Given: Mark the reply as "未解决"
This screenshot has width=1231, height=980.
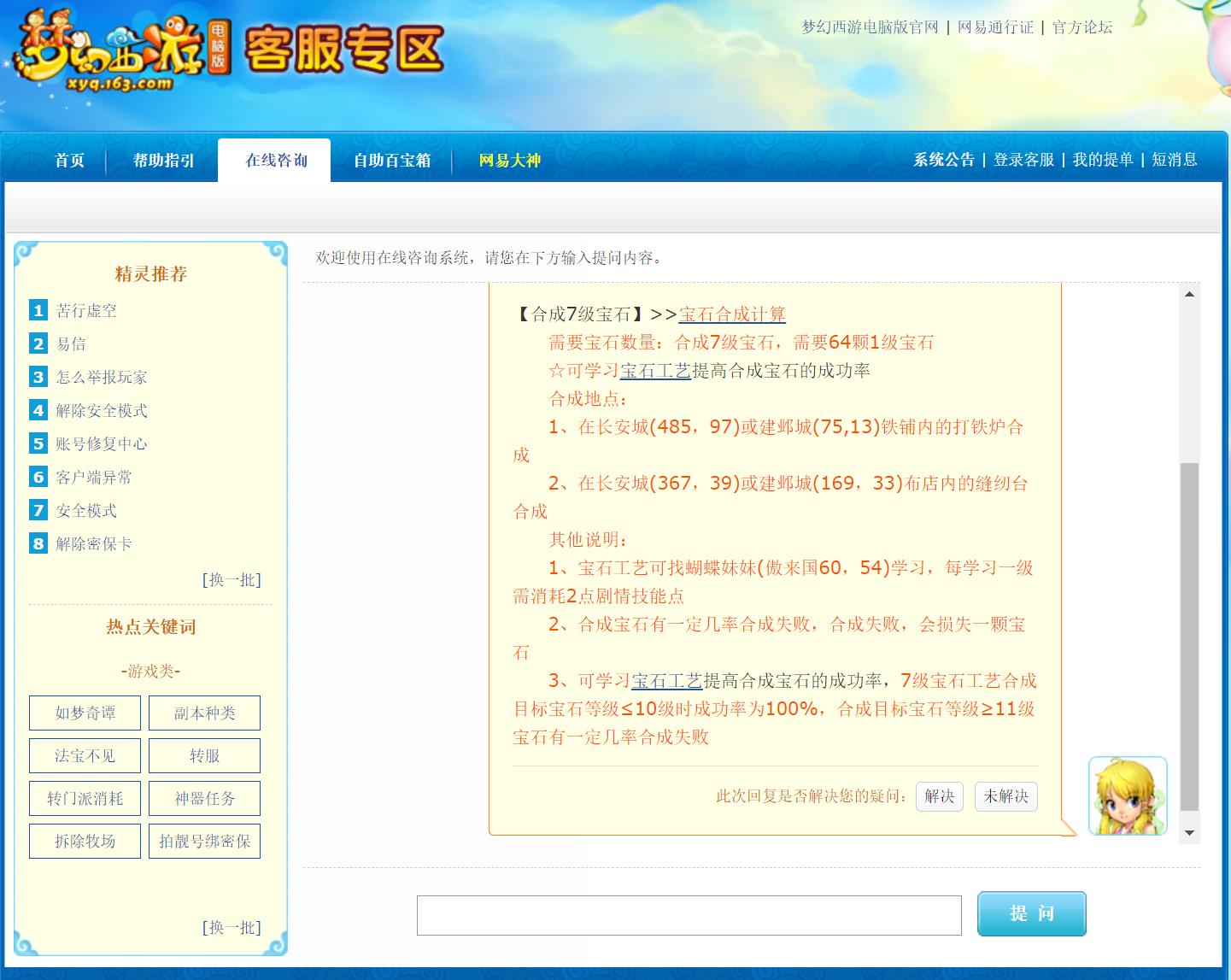Looking at the screenshot, I should [x=1005, y=796].
